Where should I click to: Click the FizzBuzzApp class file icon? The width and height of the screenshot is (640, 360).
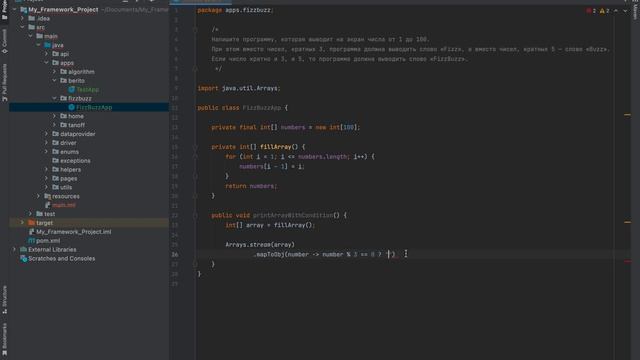coord(71,107)
